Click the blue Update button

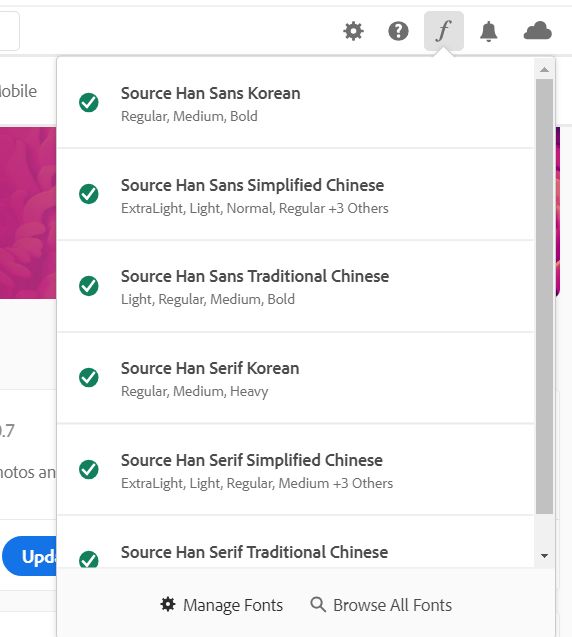(29, 556)
